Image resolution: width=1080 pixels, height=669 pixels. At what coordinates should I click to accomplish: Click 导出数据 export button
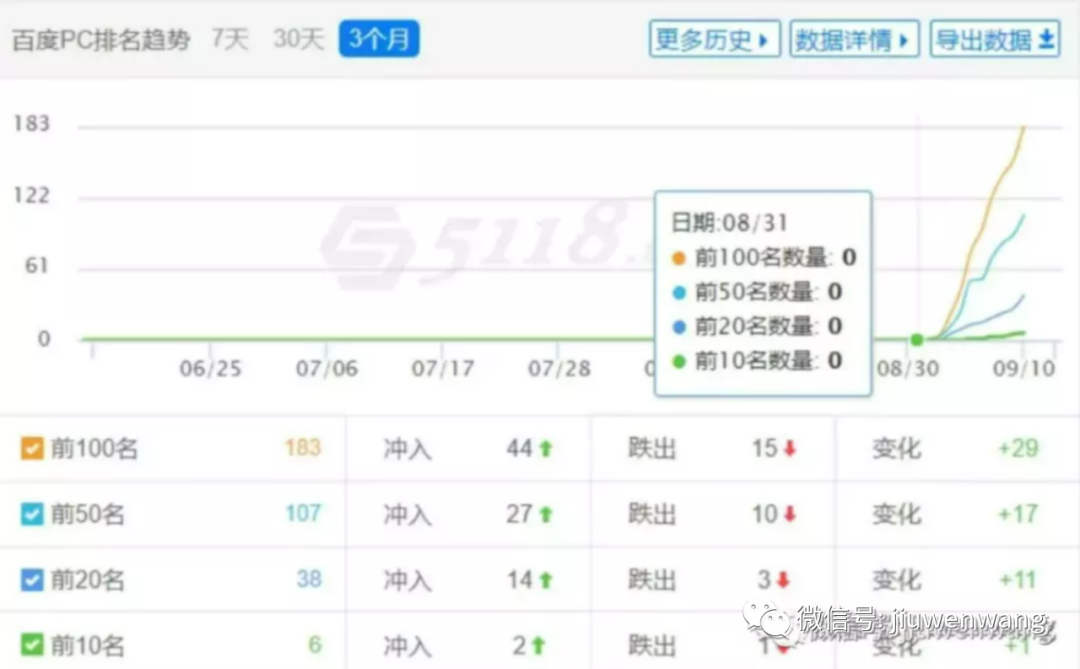click(x=995, y=39)
